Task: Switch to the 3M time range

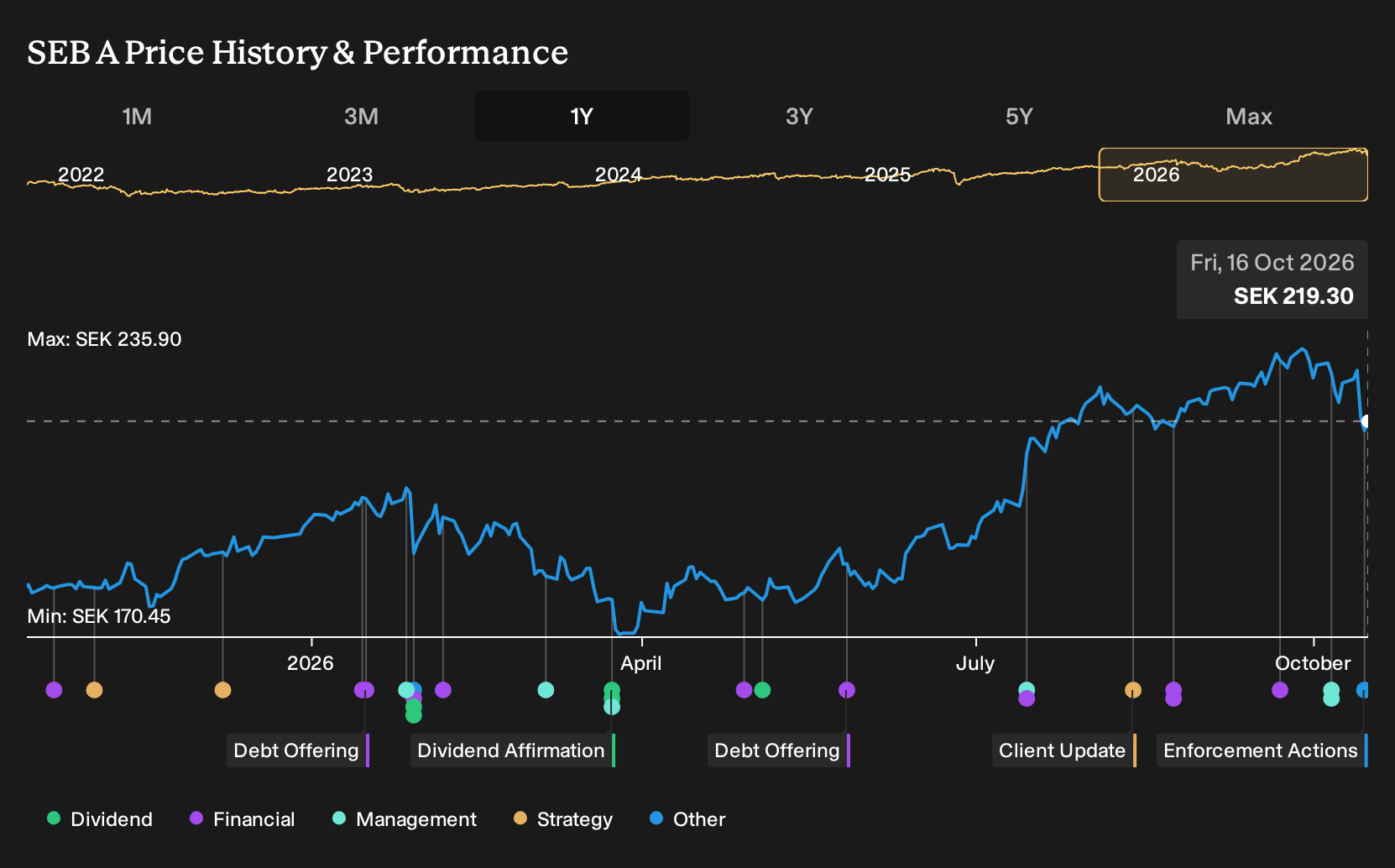Action: coord(361,116)
